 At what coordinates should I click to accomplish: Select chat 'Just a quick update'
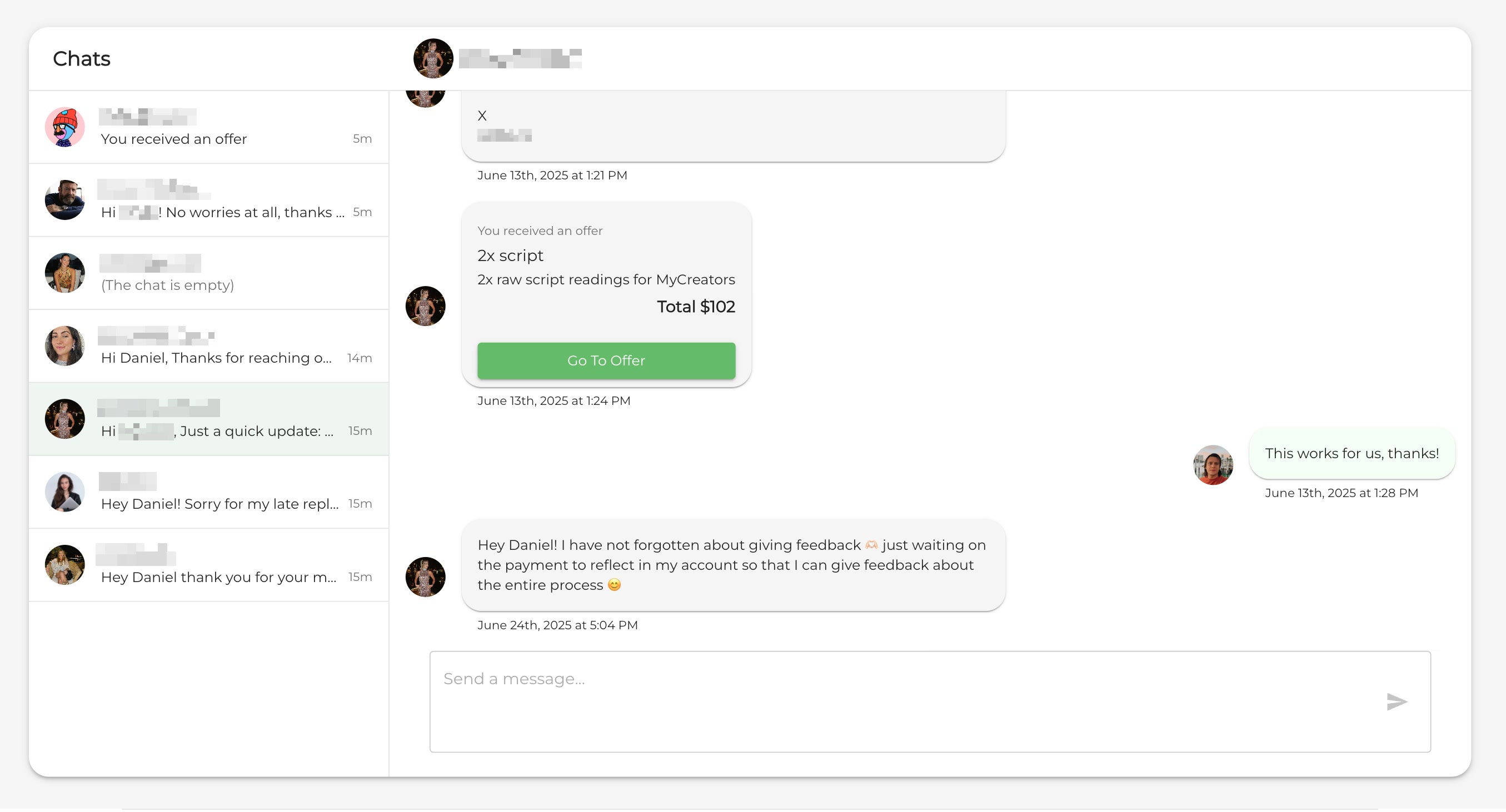[x=209, y=419]
